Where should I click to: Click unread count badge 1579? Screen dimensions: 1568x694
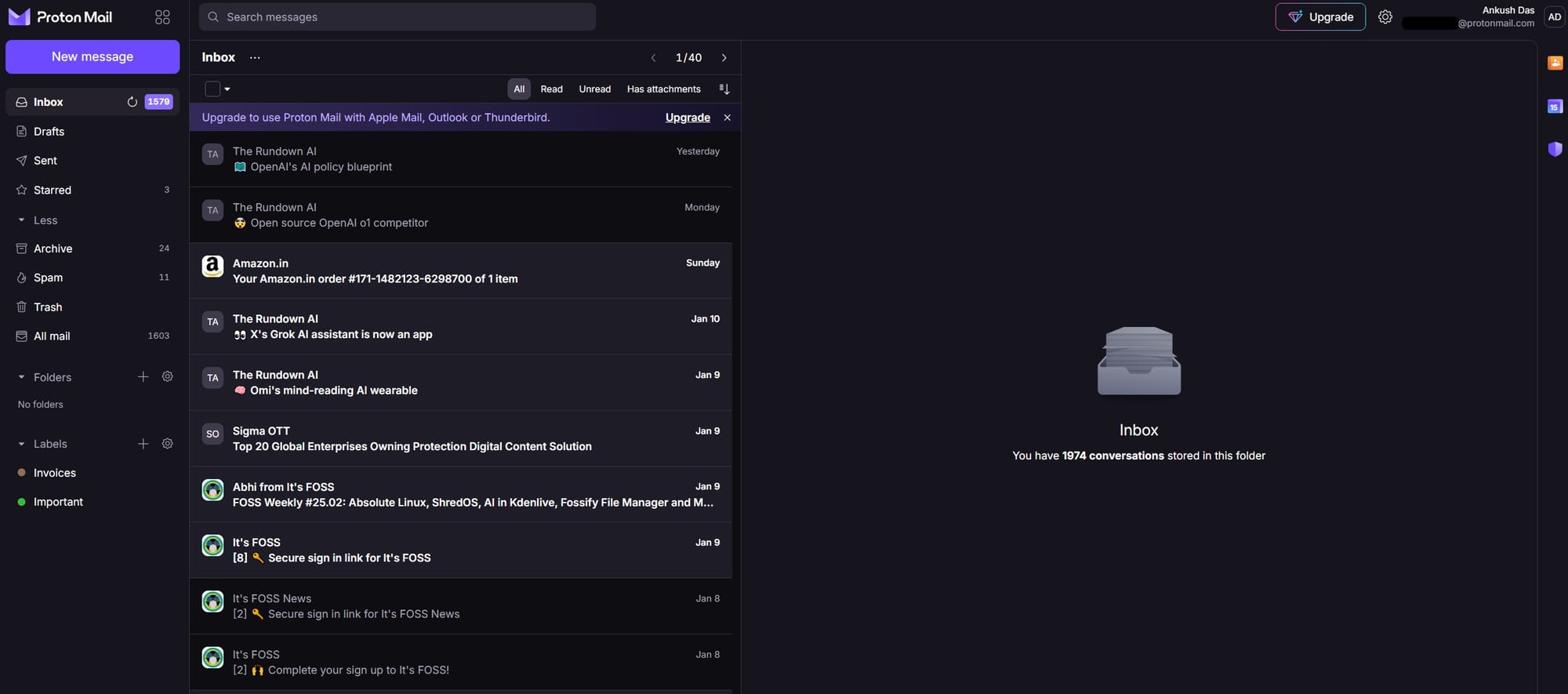(158, 102)
